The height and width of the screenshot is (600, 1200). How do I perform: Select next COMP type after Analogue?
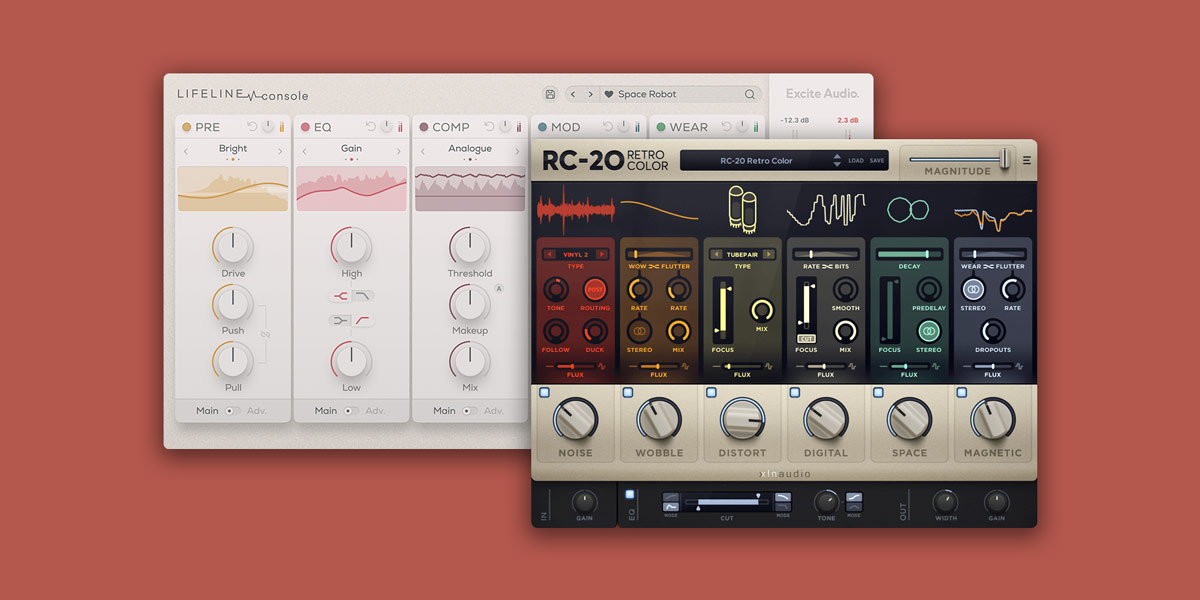[517, 151]
